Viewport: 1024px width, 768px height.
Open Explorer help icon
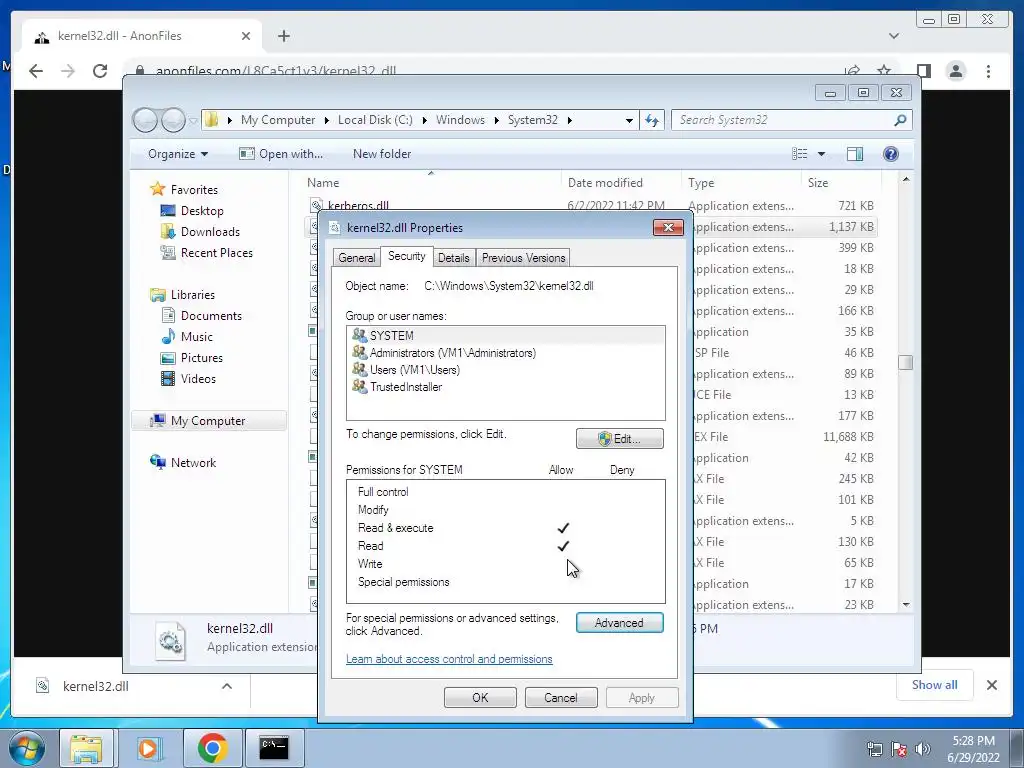(891, 153)
